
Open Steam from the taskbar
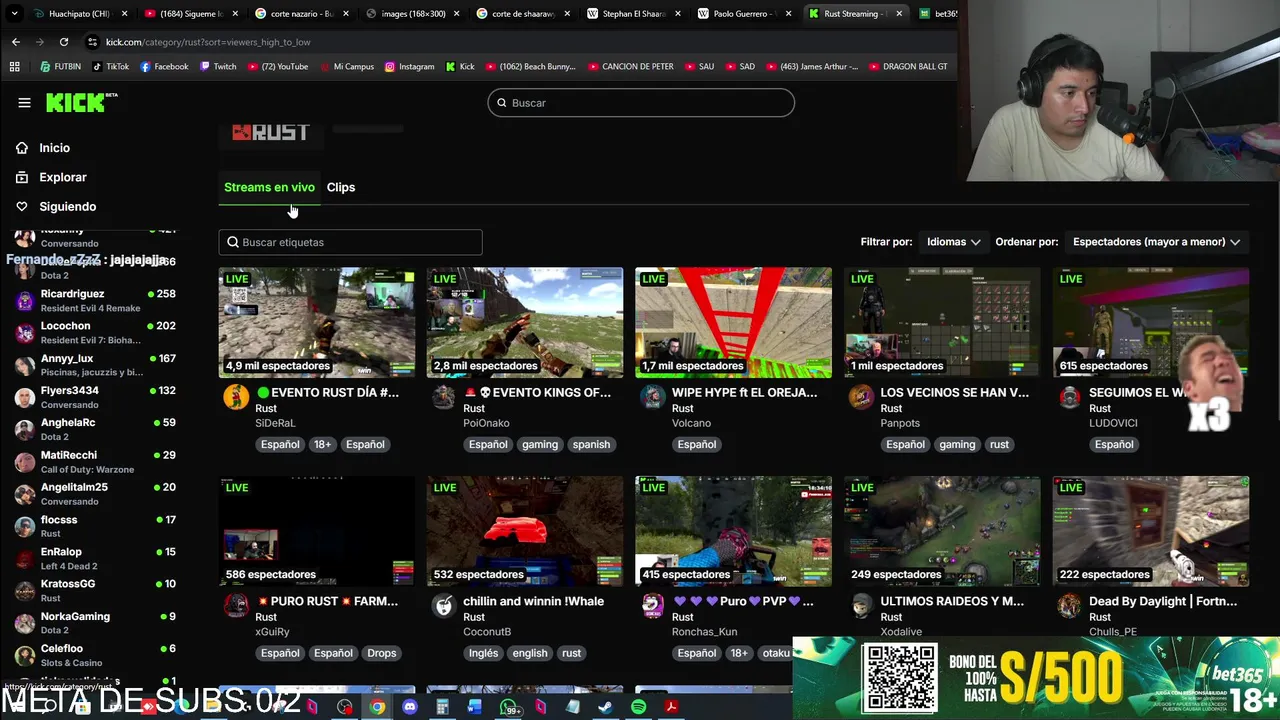(x=605, y=707)
